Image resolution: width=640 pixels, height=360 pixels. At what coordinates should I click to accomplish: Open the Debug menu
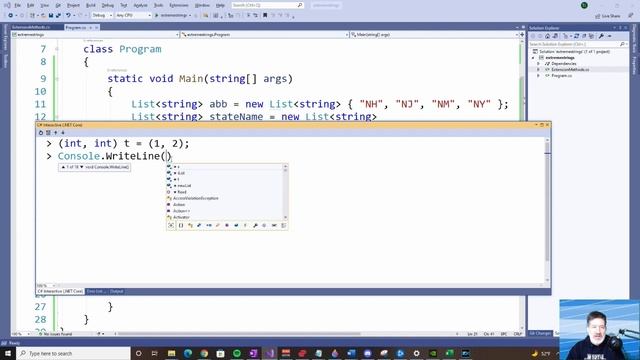(x=108, y=5)
